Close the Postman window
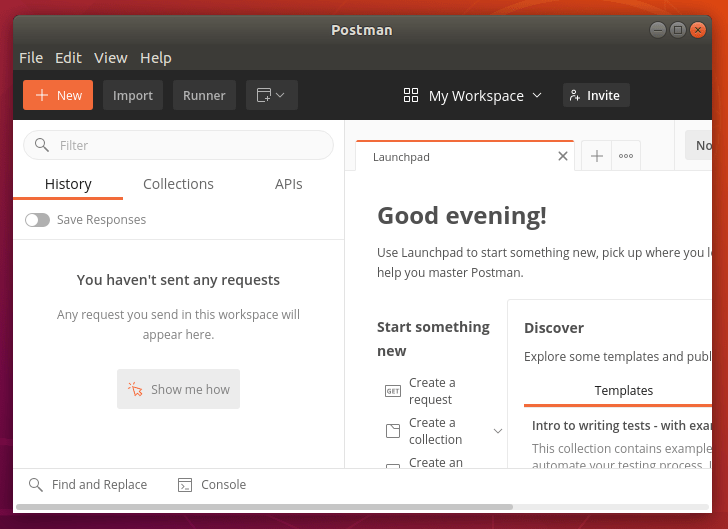Image resolution: width=728 pixels, height=529 pixels. 698,30
